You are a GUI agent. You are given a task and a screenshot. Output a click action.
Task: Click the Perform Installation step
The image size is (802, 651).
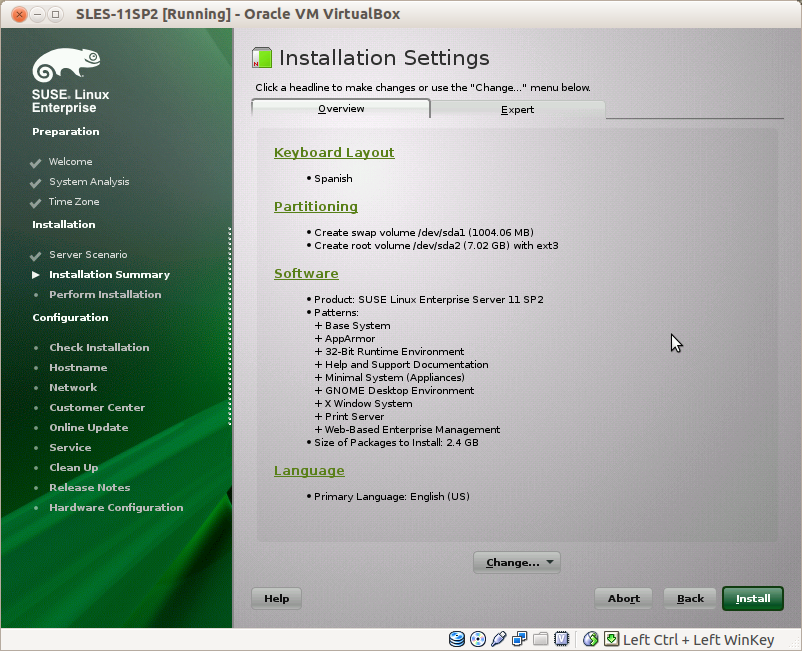click(105, 295)
